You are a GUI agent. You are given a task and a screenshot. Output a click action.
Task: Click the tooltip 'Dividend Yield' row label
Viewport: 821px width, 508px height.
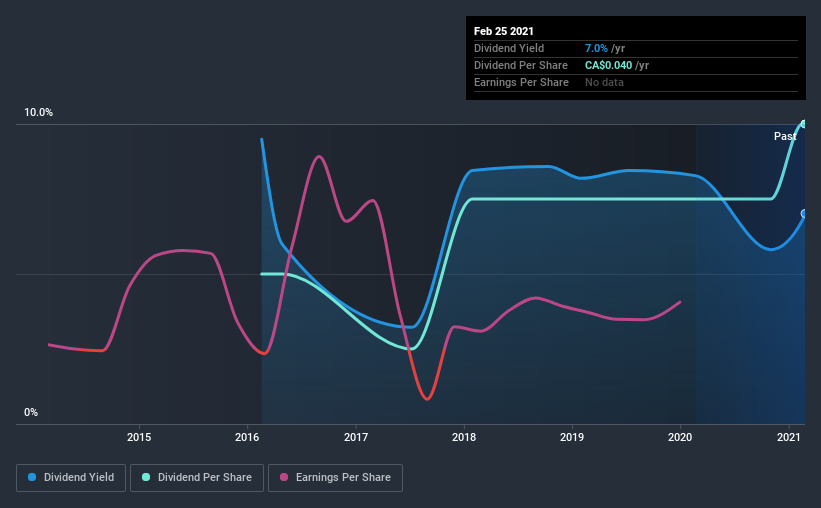click(509, 48)
